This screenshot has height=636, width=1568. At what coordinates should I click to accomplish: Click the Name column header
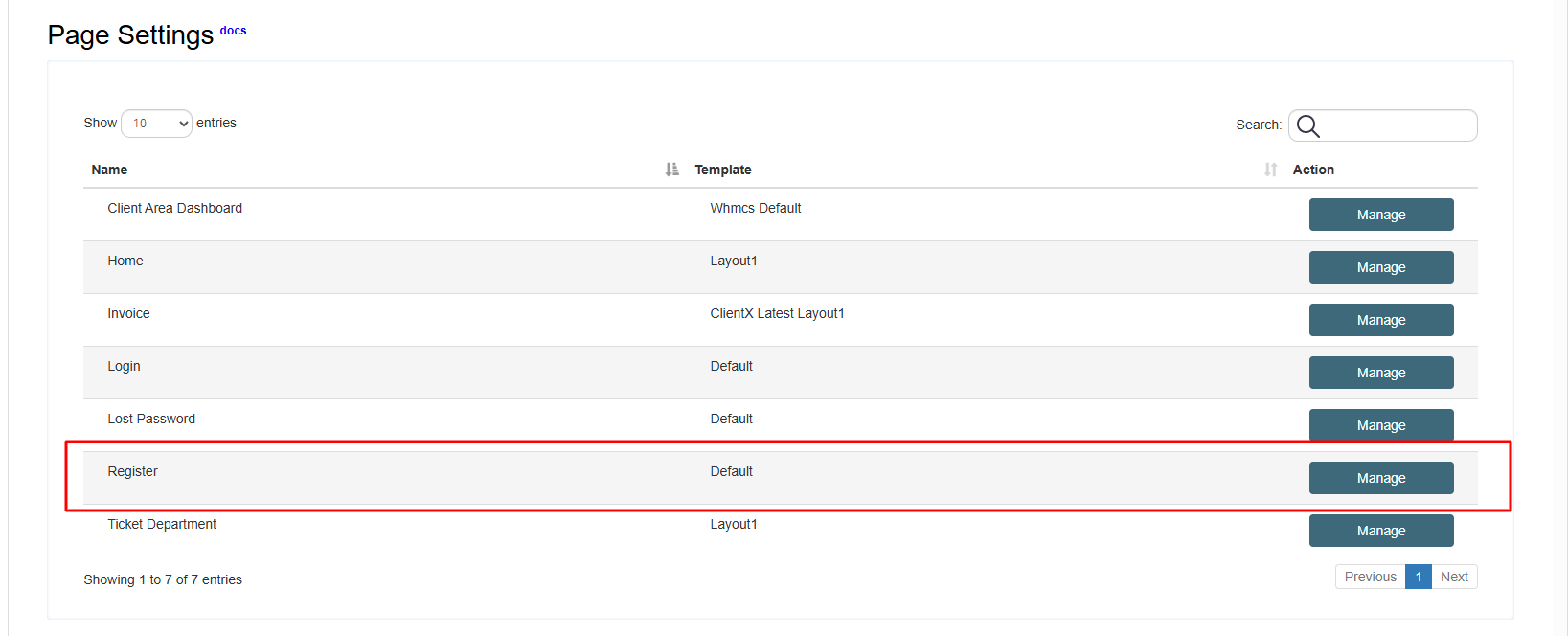(x=109, y=170)
